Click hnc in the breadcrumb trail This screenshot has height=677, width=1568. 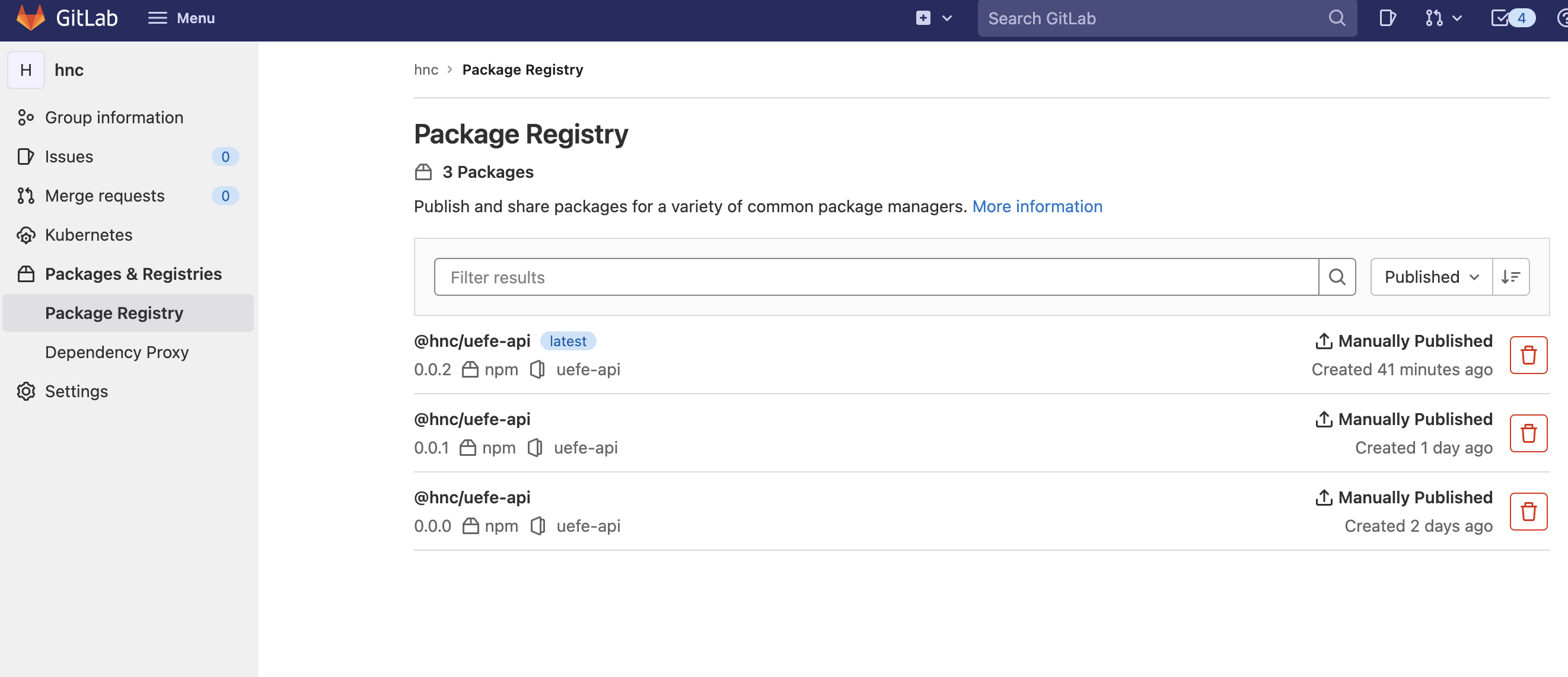(426, 69)
